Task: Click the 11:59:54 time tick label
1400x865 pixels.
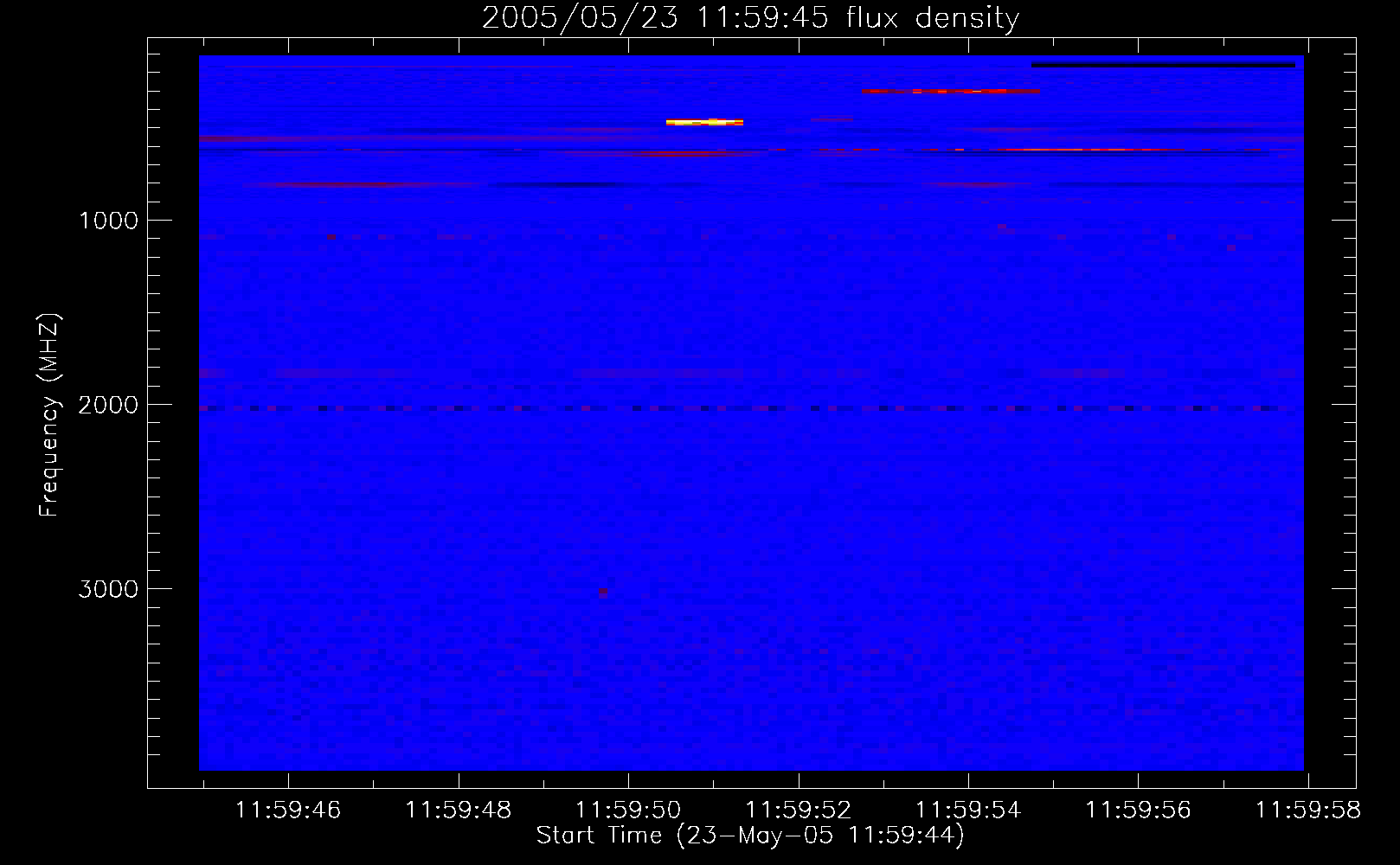Action: [x=968, y=811]
